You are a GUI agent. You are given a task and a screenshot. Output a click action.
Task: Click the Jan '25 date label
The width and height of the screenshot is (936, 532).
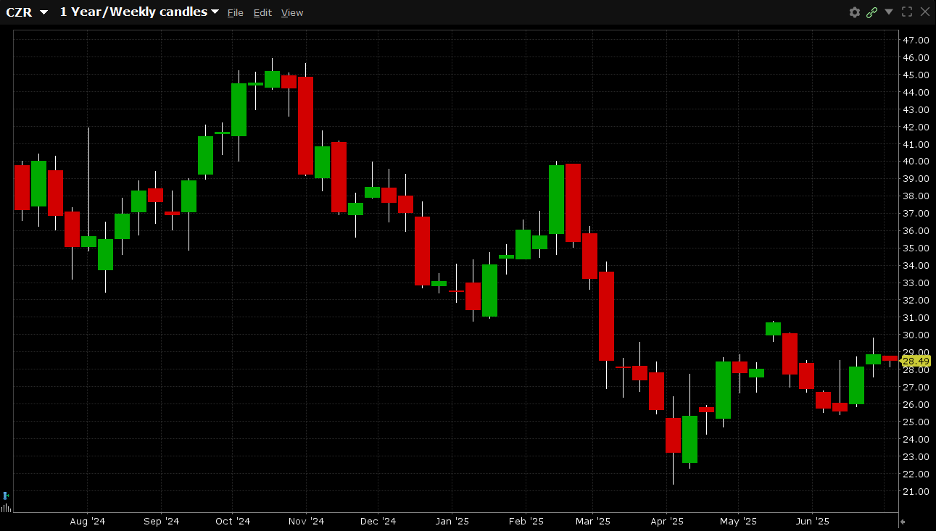coord(452,521)
